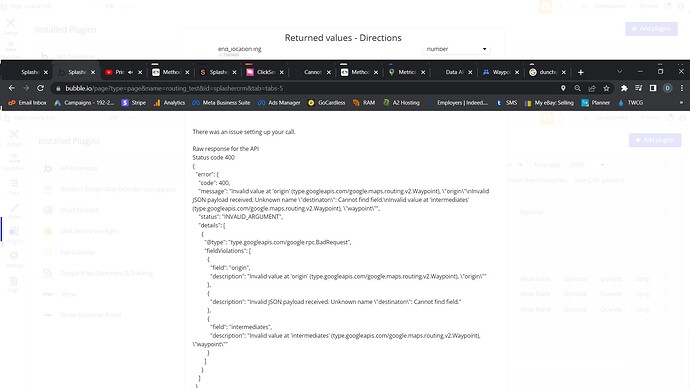Open the number data type dropdown
690x388 pixels.
point(456,49)
